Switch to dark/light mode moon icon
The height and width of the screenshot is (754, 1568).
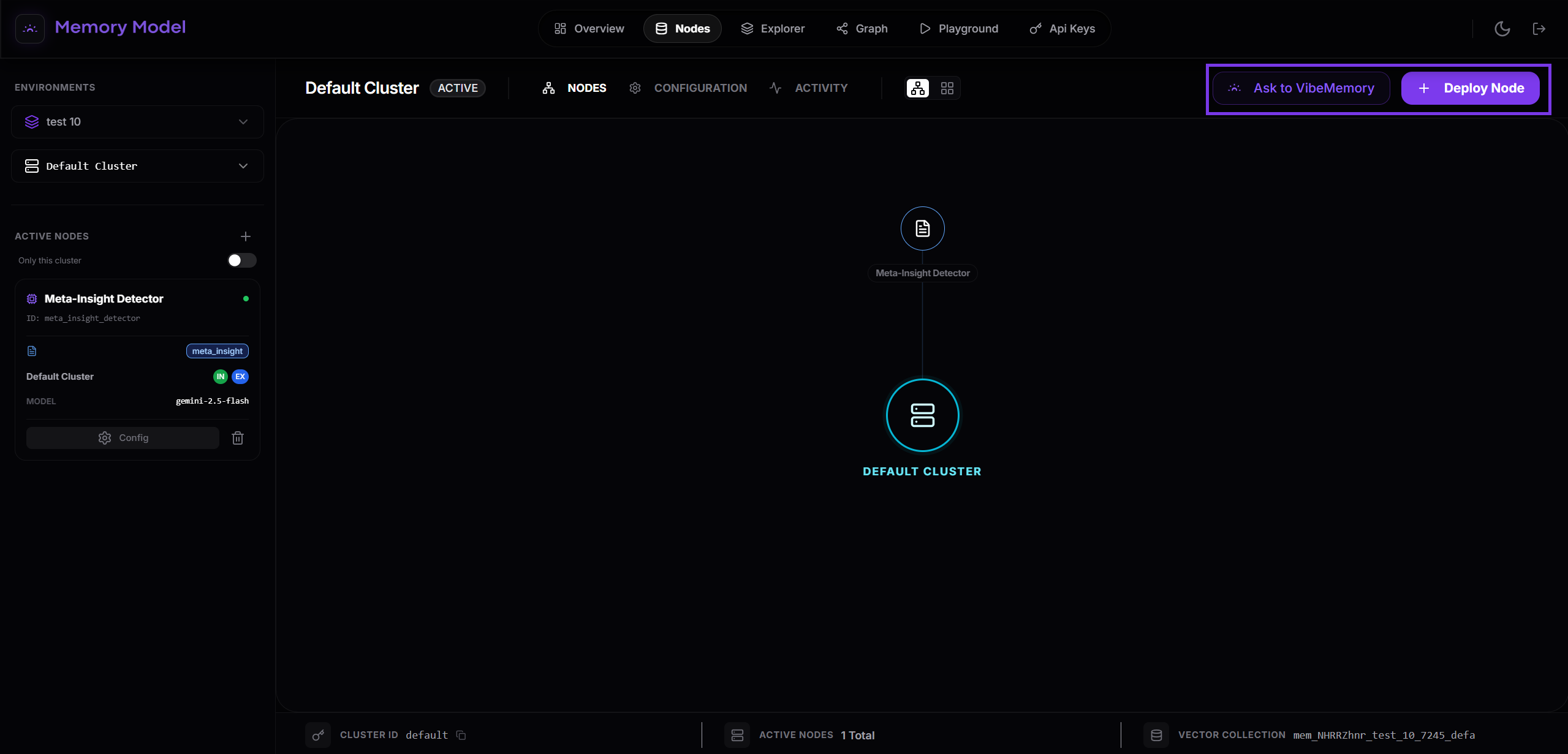pyautogui.click(x=1502, y=28)
